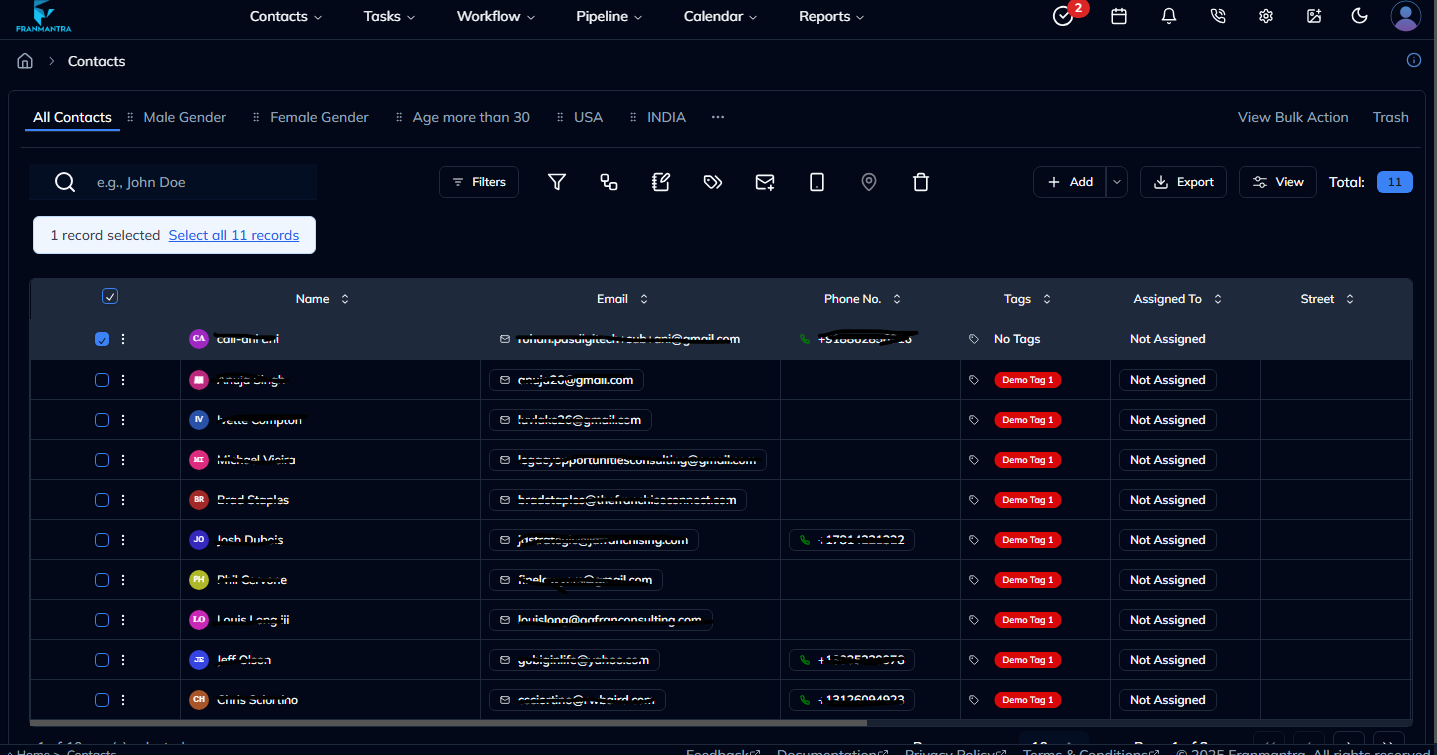This screenshot has width=1437, height=755.
Task: Select the USA contacts tab
Action: [588, 117]
